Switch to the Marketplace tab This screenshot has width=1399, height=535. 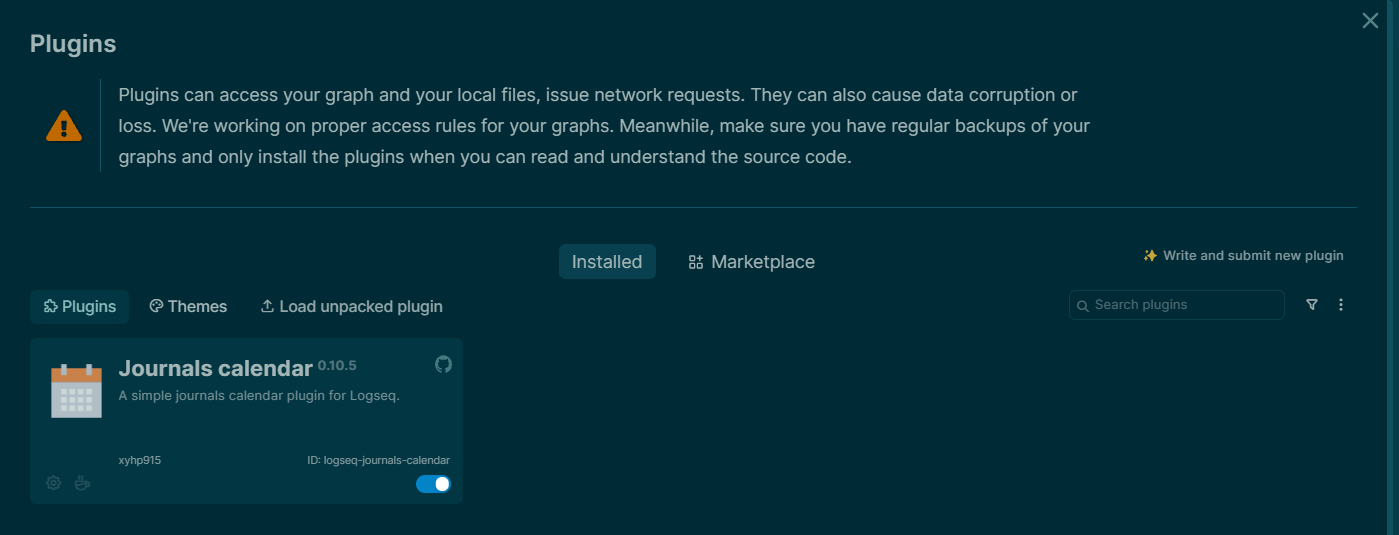(x=752, y=262)
